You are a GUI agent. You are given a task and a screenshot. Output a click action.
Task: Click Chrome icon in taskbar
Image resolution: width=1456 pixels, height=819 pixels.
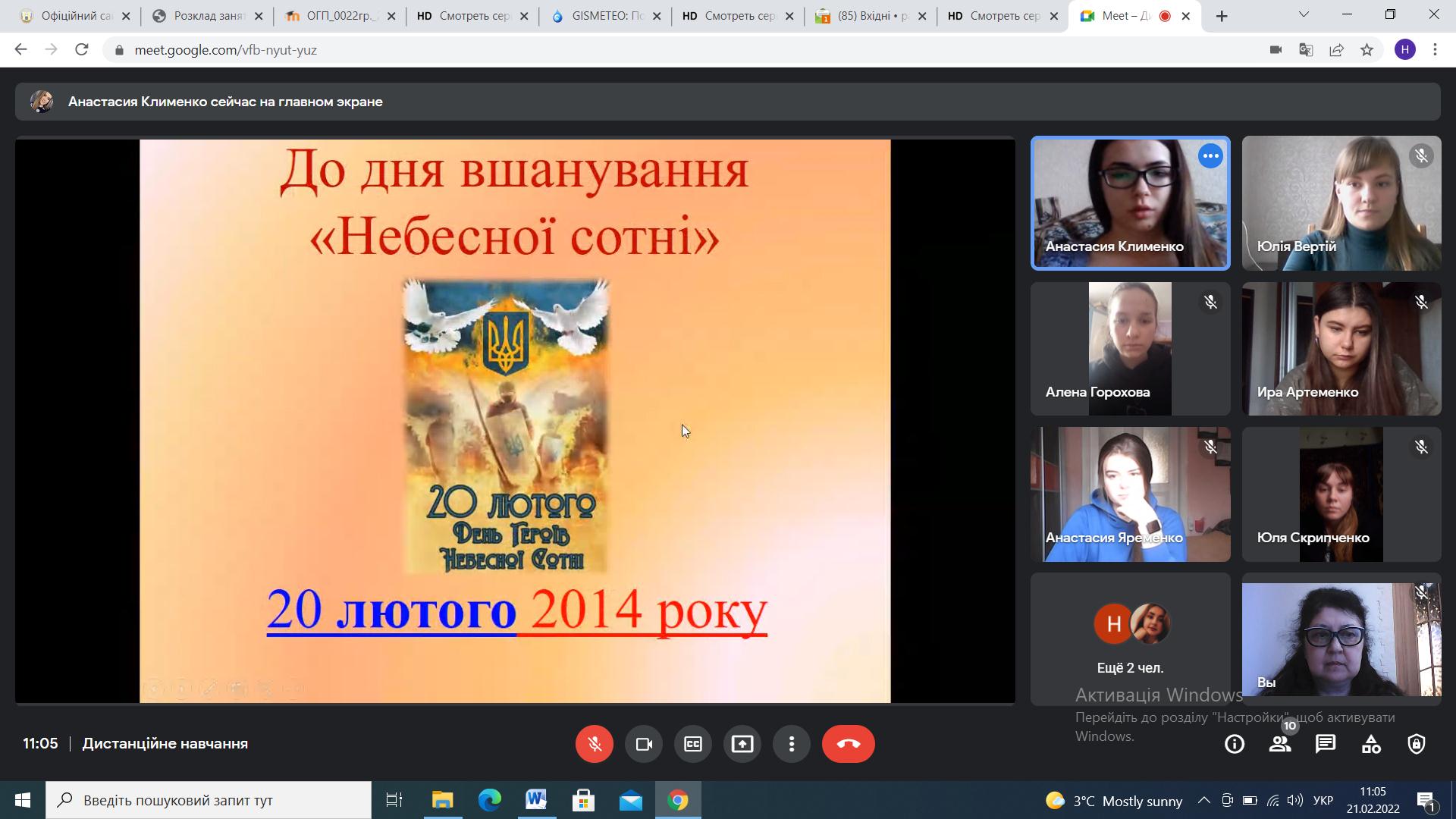(678, 800)
